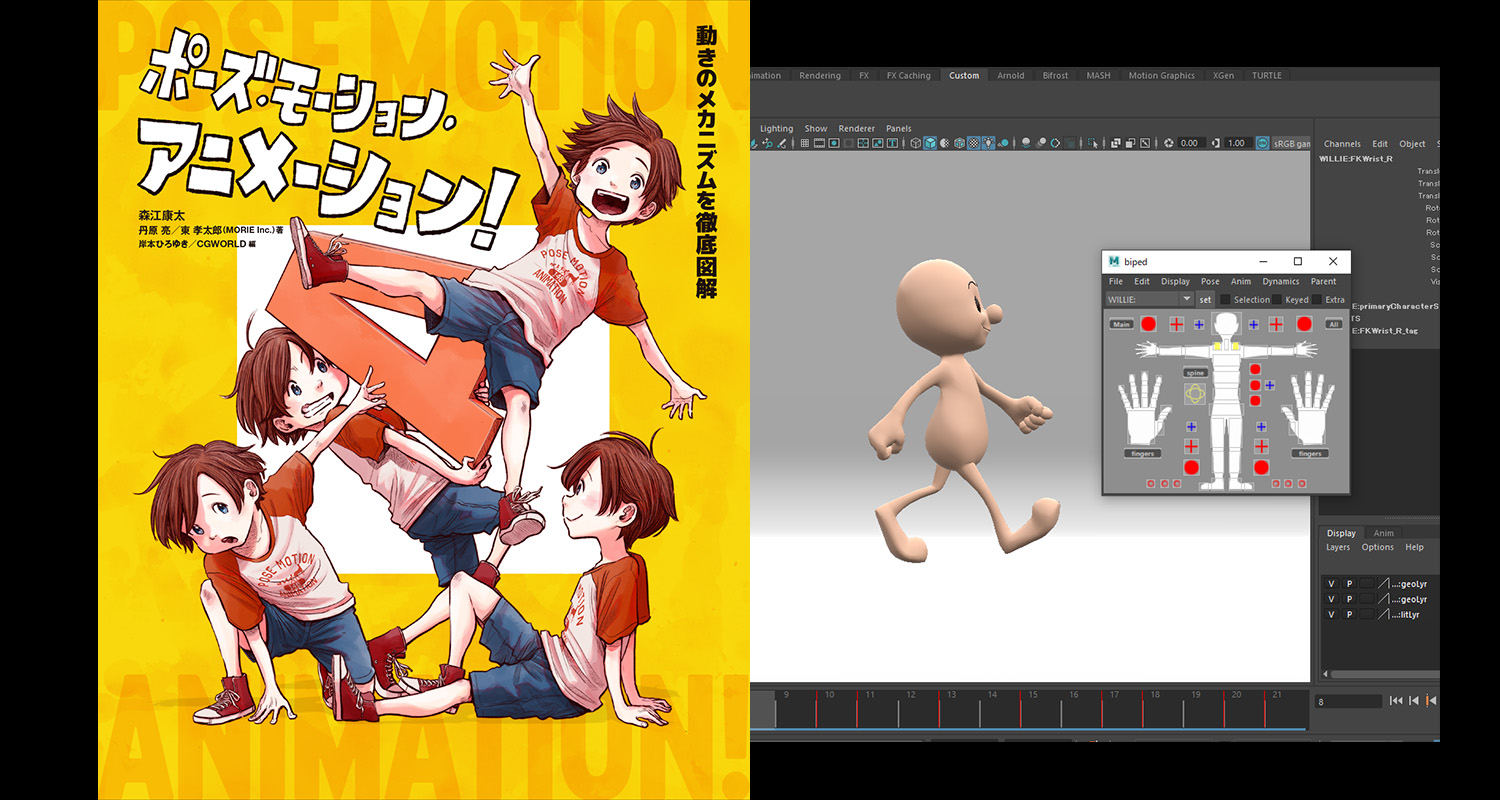The height and width of the screenshot is (800, 1500).
Task: Toggle visibility V of the litLyr layer
Action: pos(1331,615)
